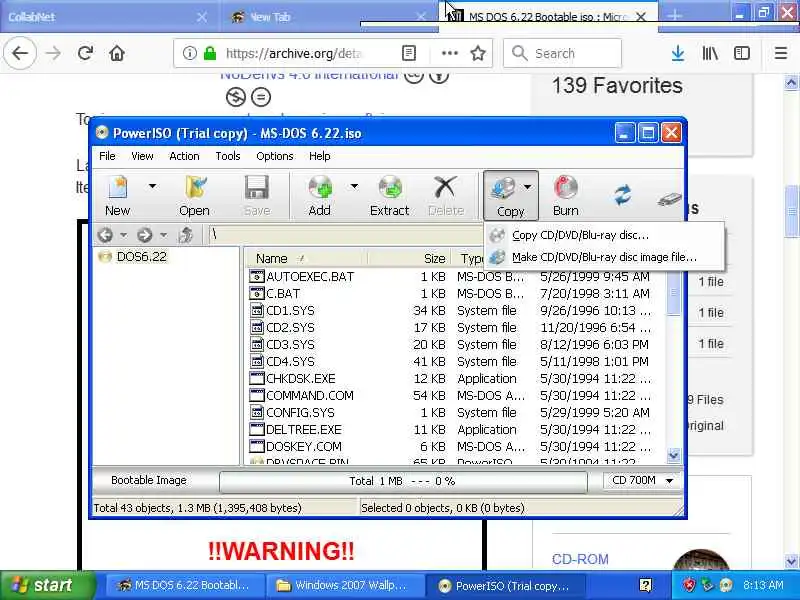Open the File menu in PowerISO
The height and width of the screenshot is (600, 800).
point(107,156)
